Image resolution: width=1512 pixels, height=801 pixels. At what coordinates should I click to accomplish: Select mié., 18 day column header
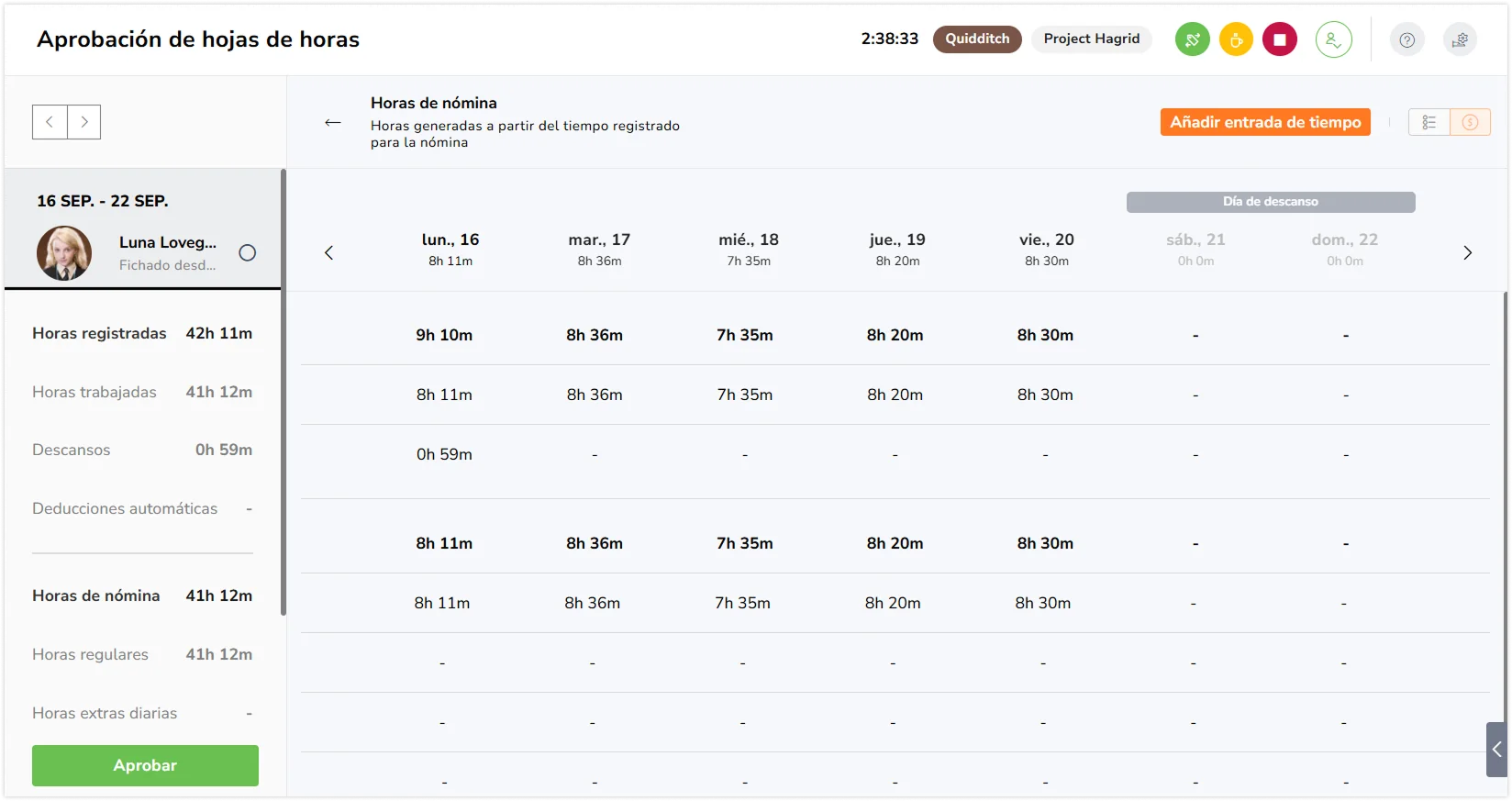click(749, 250)
